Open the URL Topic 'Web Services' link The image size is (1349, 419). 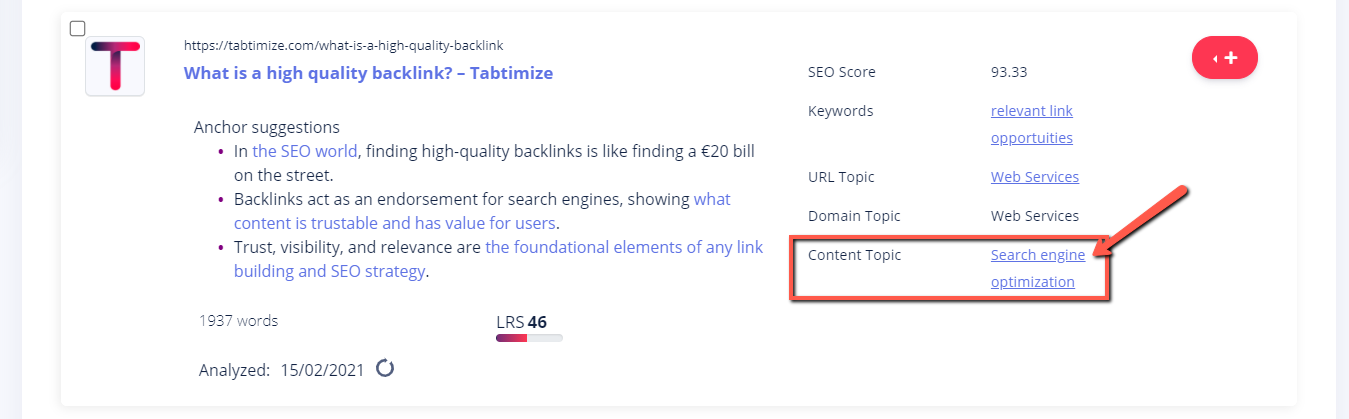click(x=1035, y=177)
